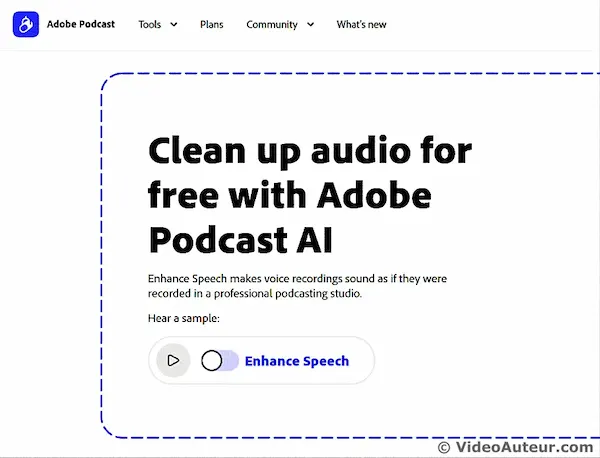This screenshot has height=458, width=600.
Task: Open the Tools menu
Action: coord(150,24)
